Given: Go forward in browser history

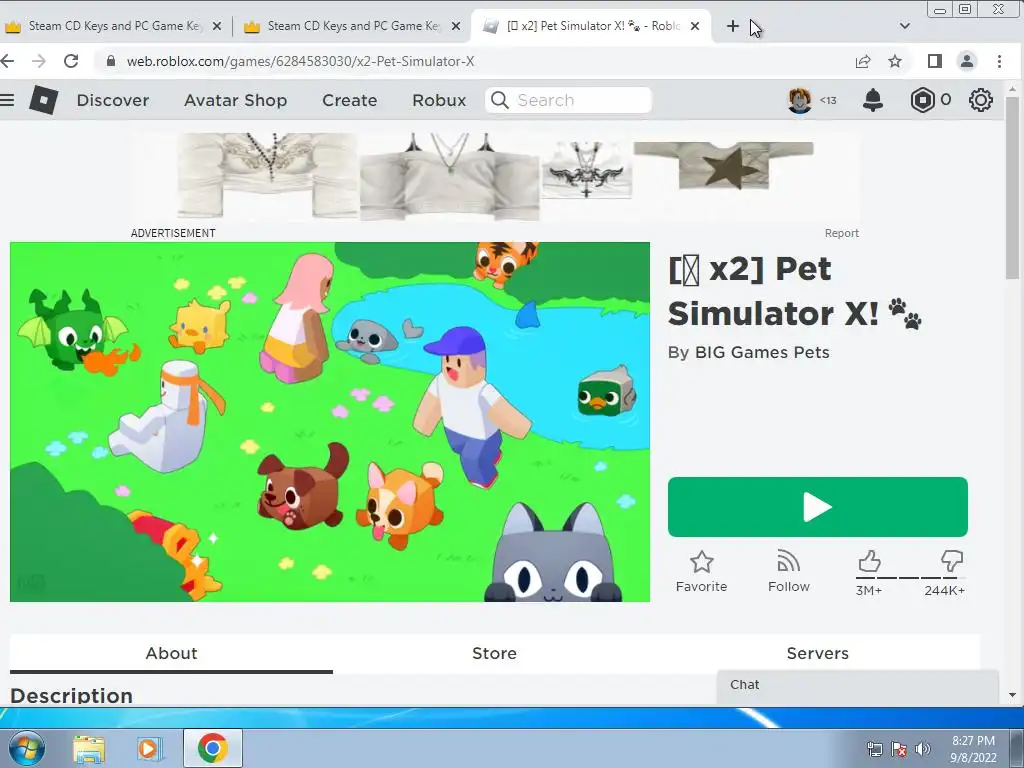Looking at the screenshot, I should tap(39, 61).
